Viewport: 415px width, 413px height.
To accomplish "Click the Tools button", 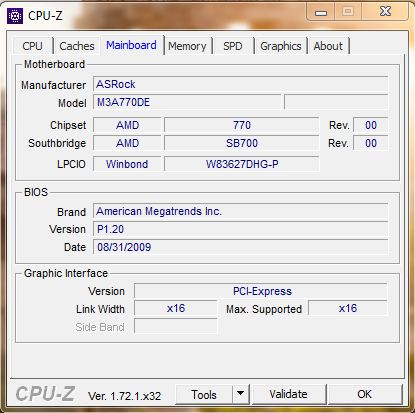I will pyautogui.click(x=204, y=395).
